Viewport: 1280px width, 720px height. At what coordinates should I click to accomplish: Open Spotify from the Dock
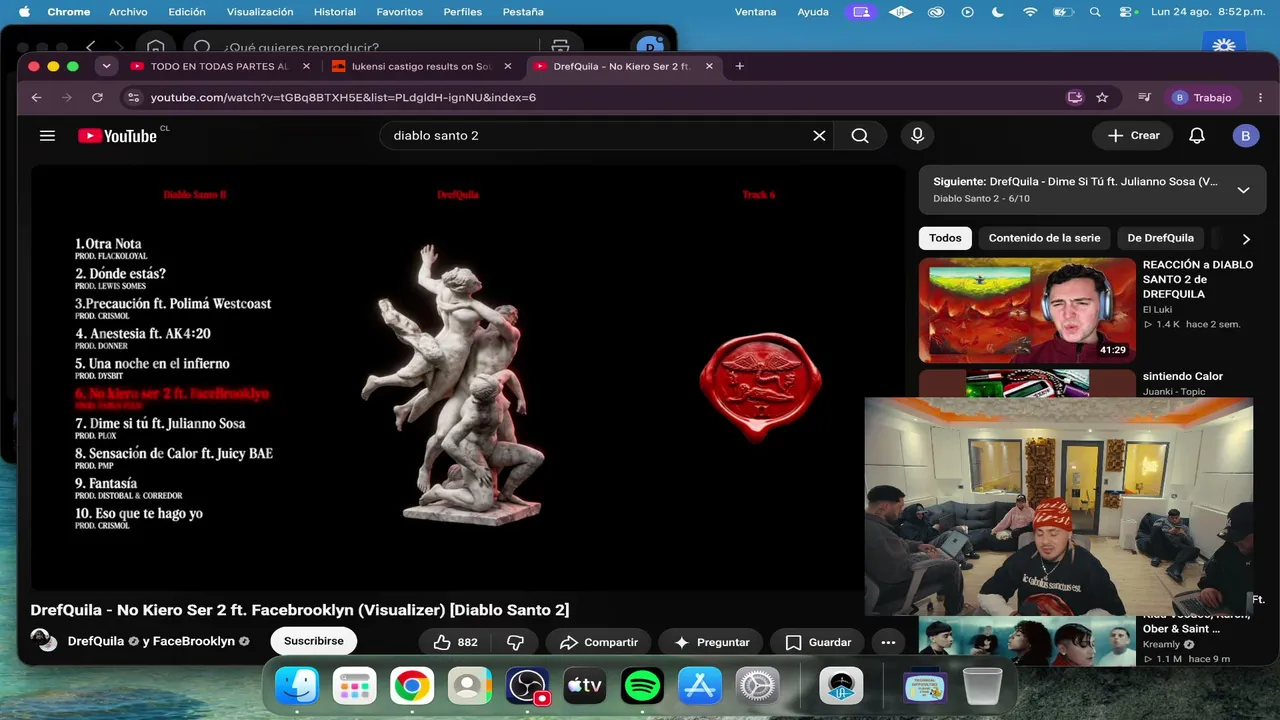[x=642, y=686]
